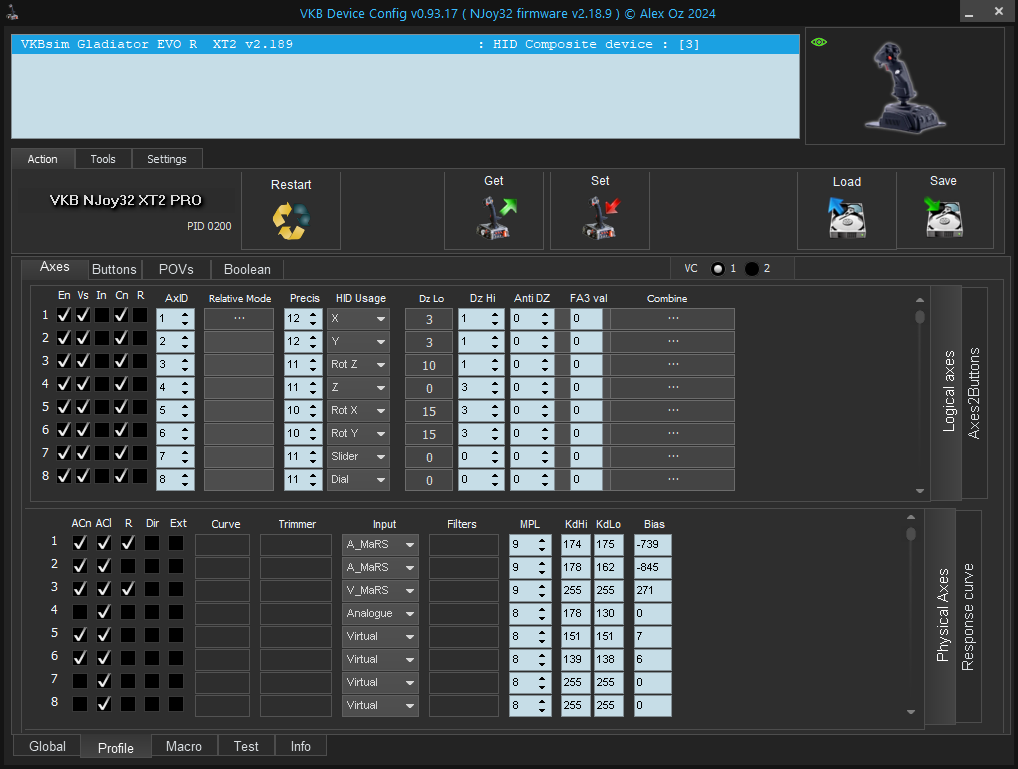1018x769 pixels.
Task: Open HID Usage dropdown showing X
Action: [358, 319]
